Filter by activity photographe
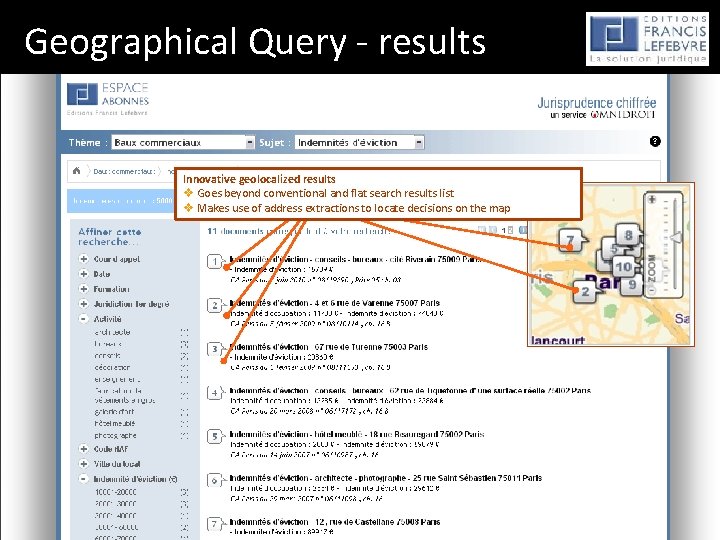 click(115, 435)
